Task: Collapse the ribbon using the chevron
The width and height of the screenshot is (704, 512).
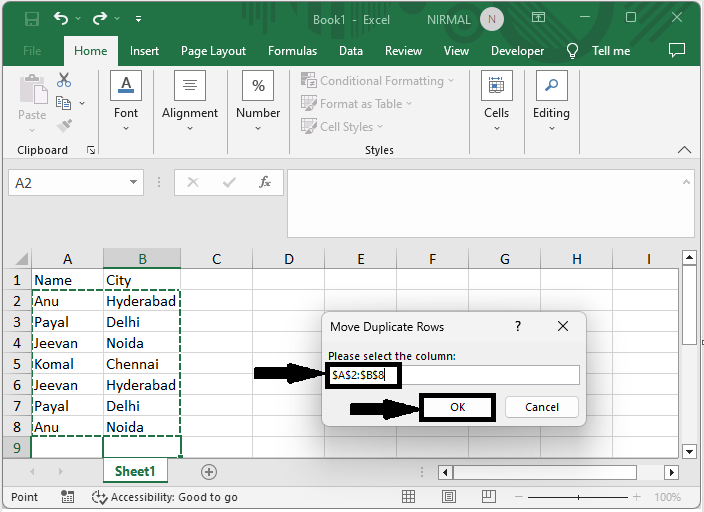Action: 685,150
